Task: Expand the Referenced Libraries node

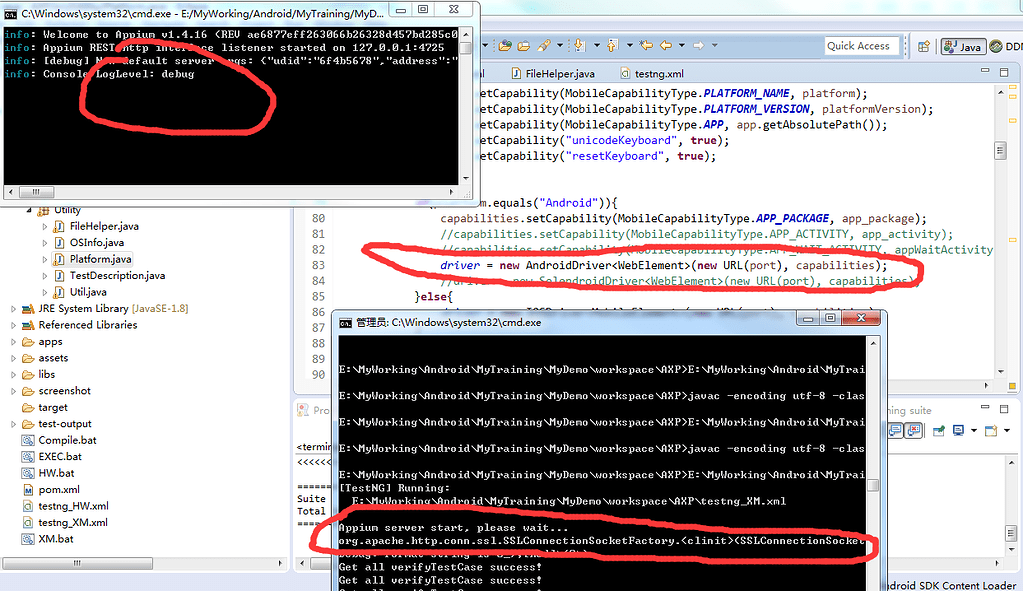Action: click(13, 325)
